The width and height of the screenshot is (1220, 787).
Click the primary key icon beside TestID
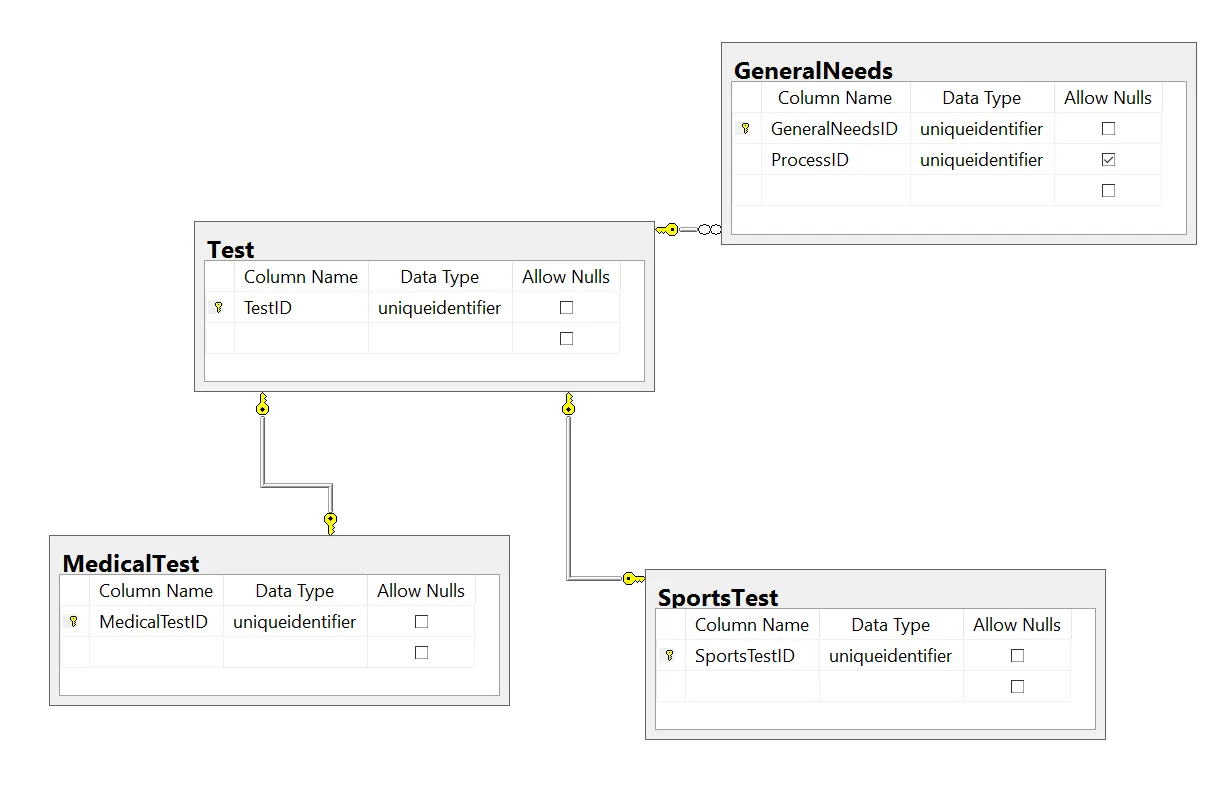tap(219, 308)
